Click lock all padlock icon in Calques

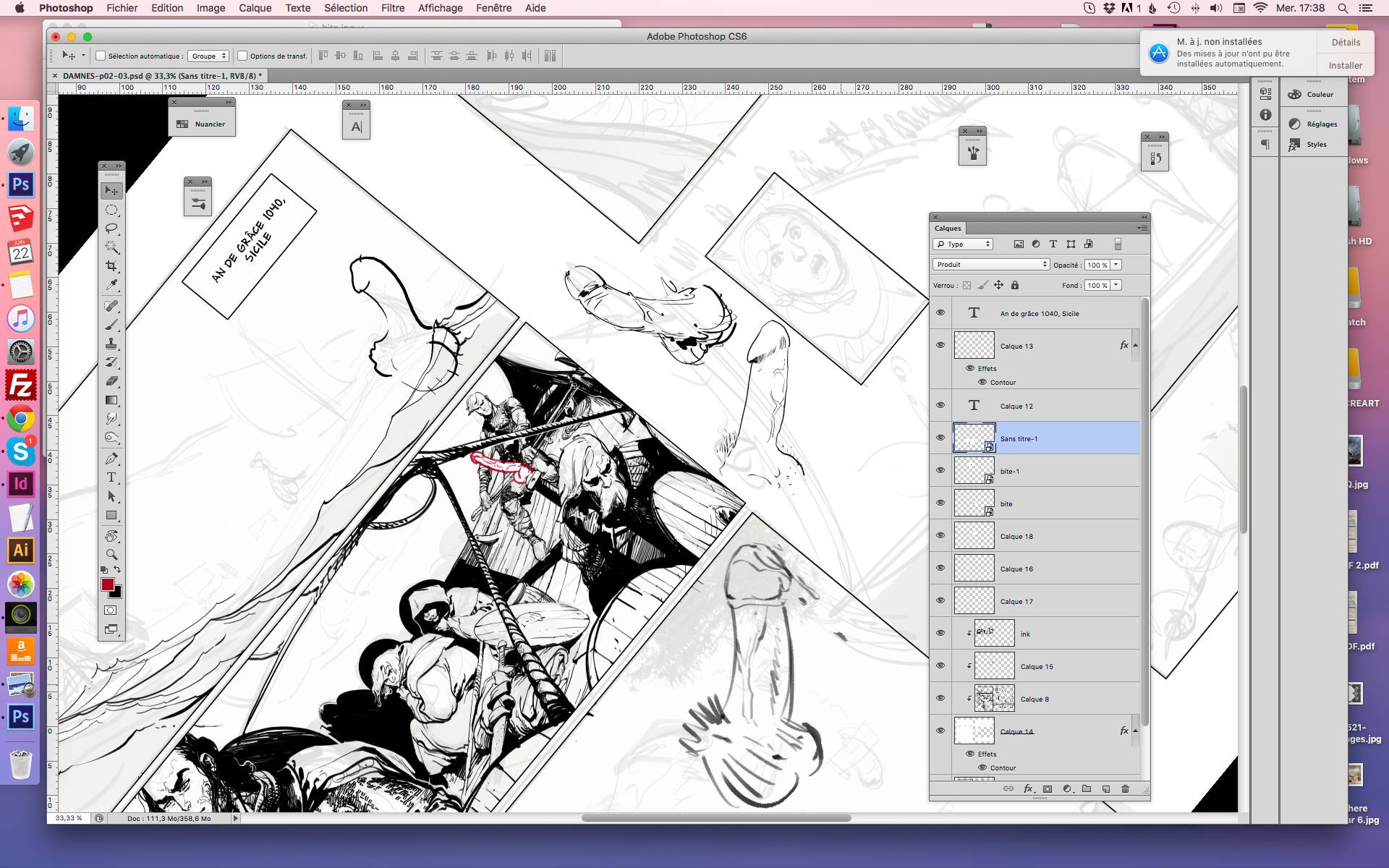click(1015, 285)
